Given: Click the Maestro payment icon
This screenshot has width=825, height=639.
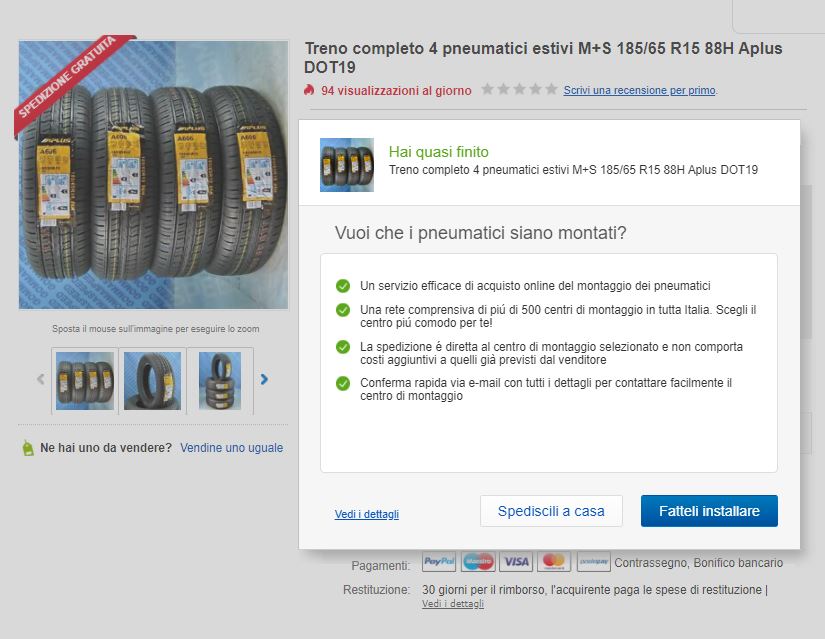Looking at the screenshot, I should tap(478, 562).
